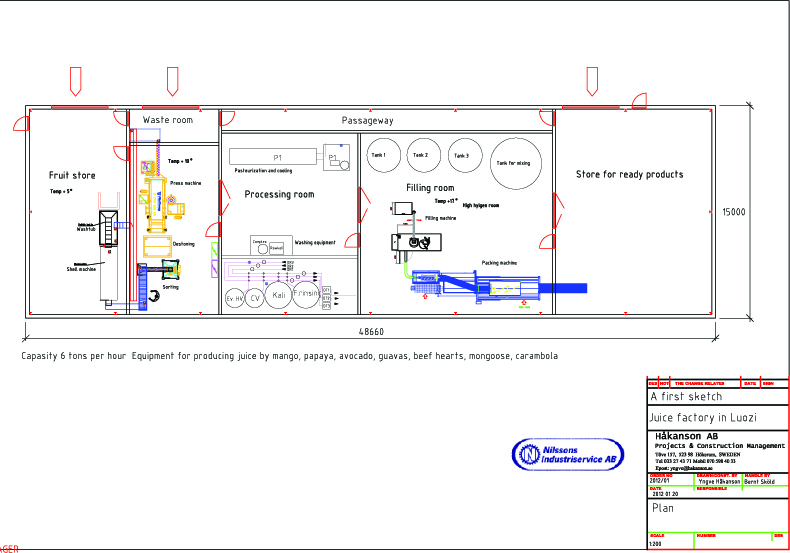The height and width of the screenshot is (553, 790).
Task: Click the Kali tank circle
Action: point(281,298)
